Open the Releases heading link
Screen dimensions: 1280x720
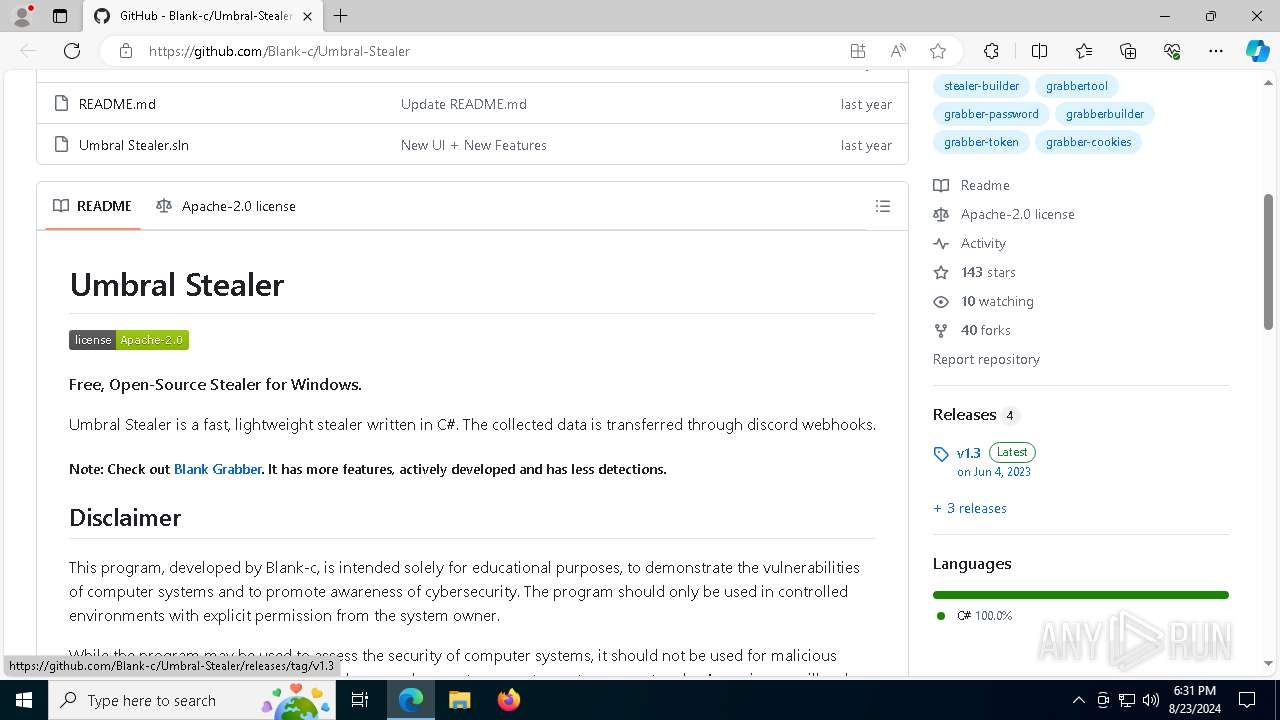[x=965, y=414]
